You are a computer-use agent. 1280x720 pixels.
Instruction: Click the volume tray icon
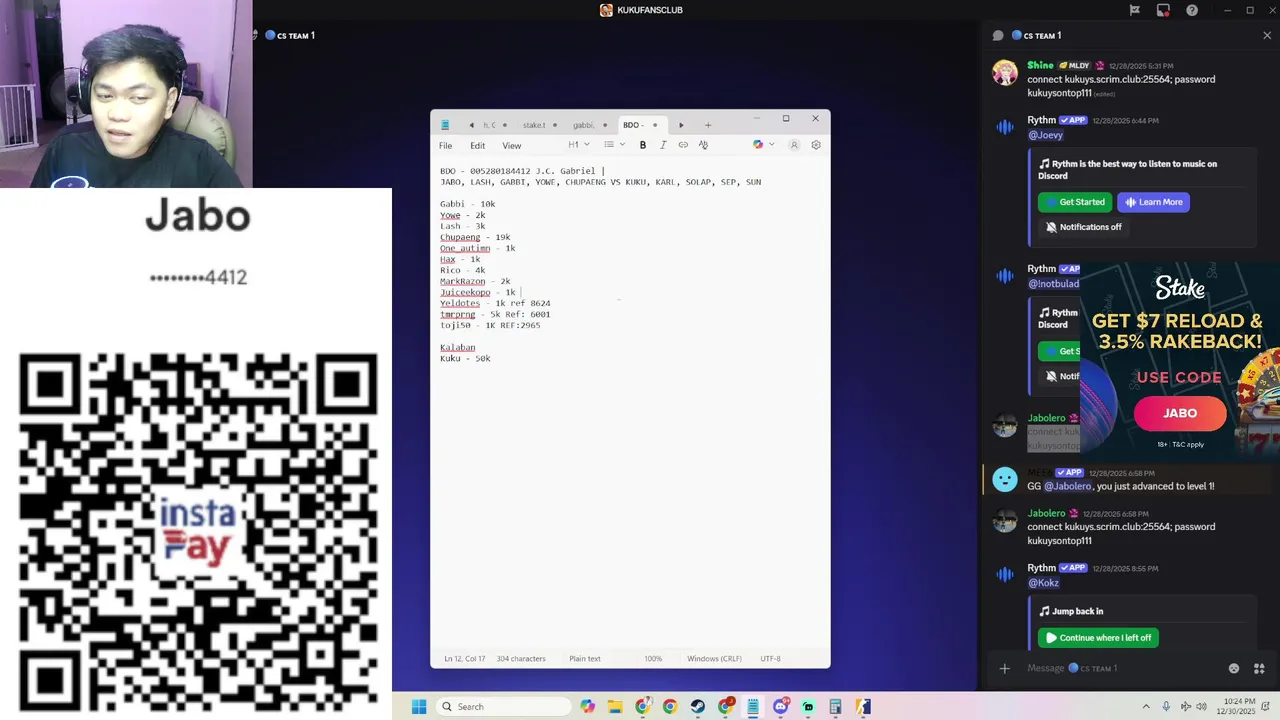pos(1201,707)
